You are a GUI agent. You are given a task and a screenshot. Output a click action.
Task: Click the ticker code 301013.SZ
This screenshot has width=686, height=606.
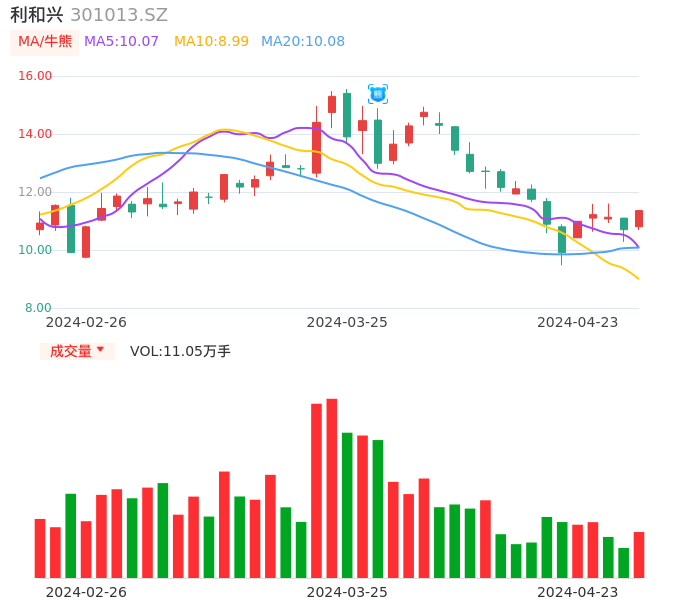(119, 15)
